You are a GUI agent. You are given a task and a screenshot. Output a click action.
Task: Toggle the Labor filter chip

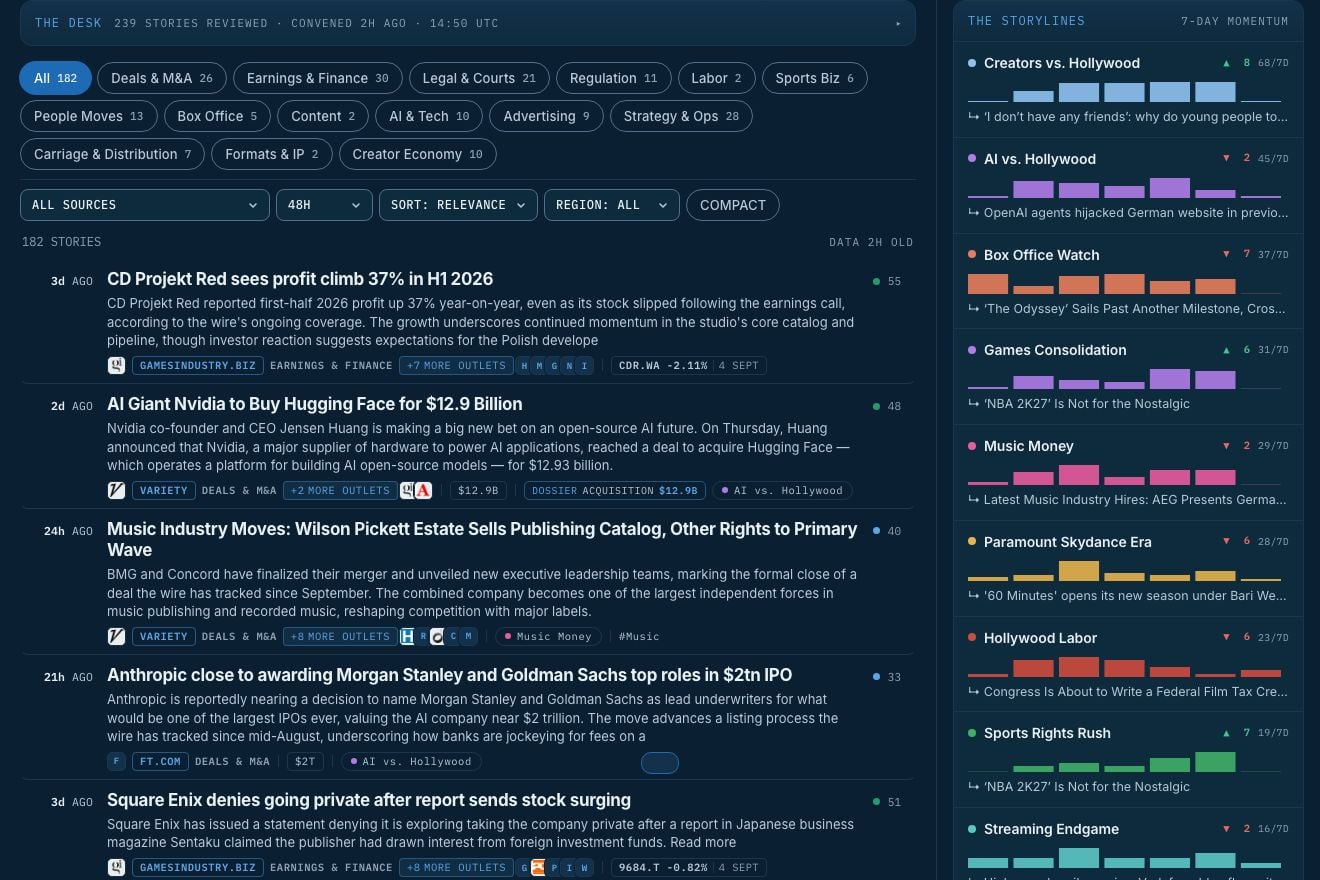[x=717, y=78]
